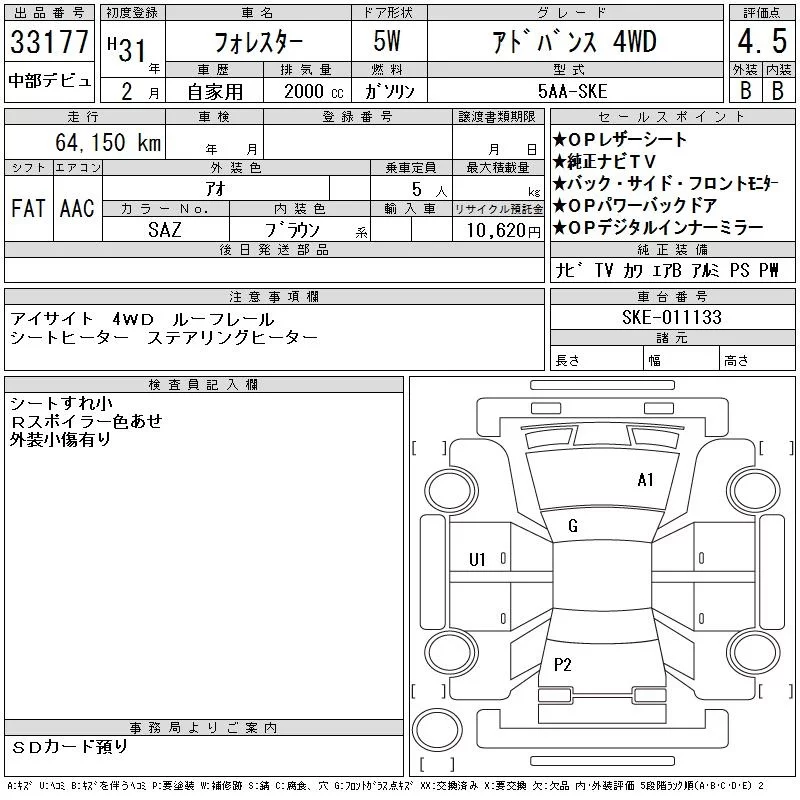
Task: Click the P2 mark on the rear
Action: coord(563,664)
